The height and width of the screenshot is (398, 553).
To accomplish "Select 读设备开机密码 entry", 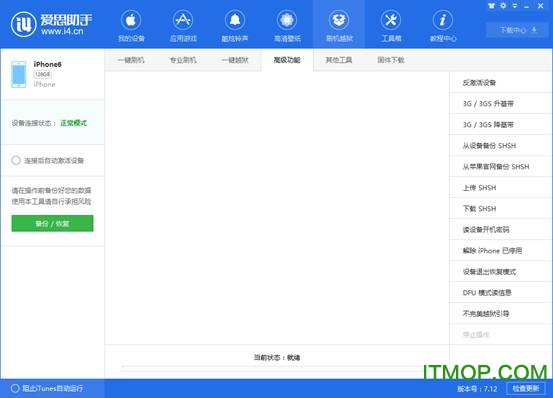I will pyautogui.click(x=500, y=229).
